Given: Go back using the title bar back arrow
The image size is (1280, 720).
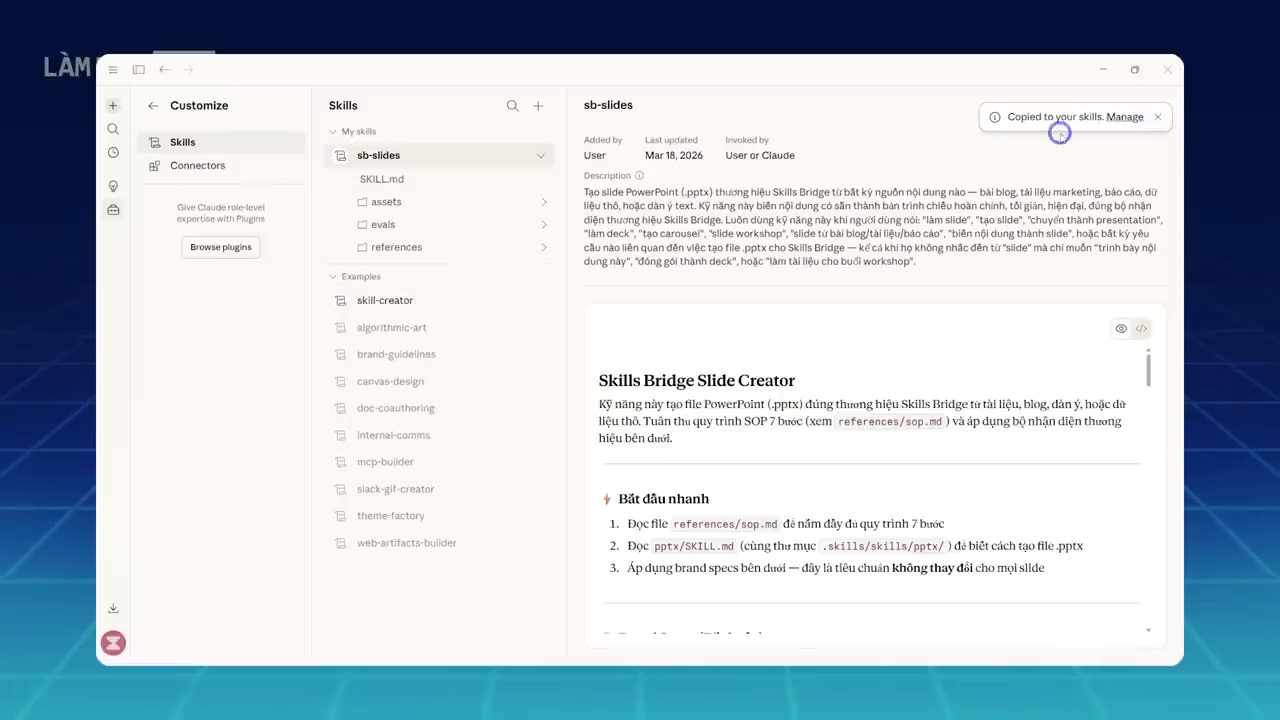Looking at the screenshot, I should pos(164,70).
